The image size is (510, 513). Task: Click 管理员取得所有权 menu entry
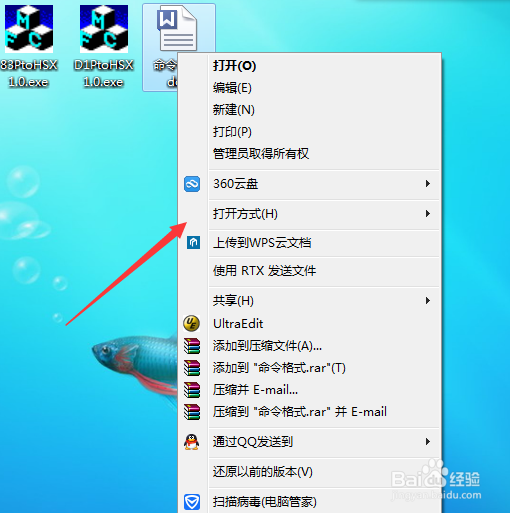click(310, 154)
